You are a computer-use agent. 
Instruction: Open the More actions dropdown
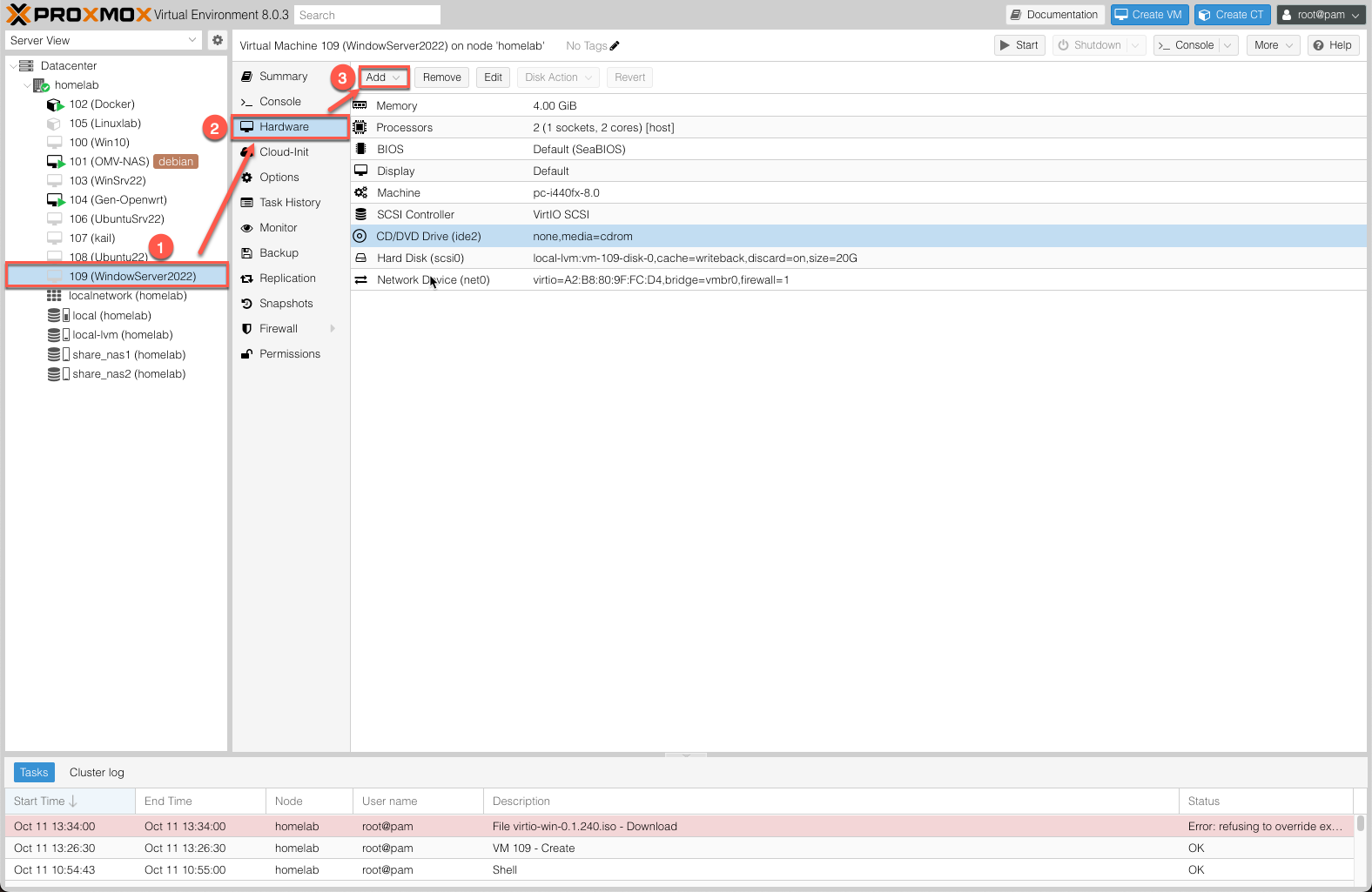pyautogui.click(x=1273, y=45)
